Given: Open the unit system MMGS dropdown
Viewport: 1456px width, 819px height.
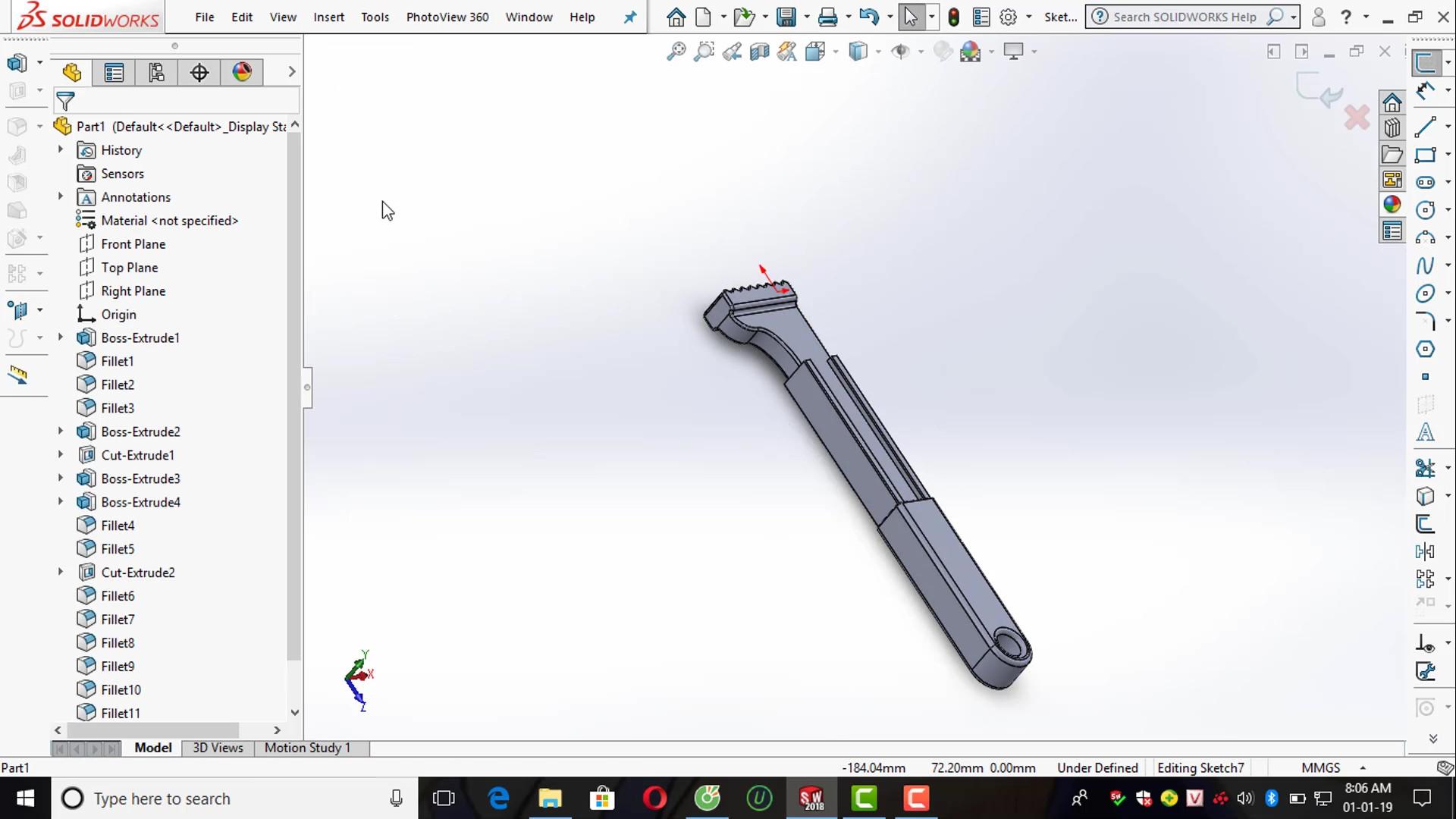Looking at the screenshot, I should [1363, 767].
